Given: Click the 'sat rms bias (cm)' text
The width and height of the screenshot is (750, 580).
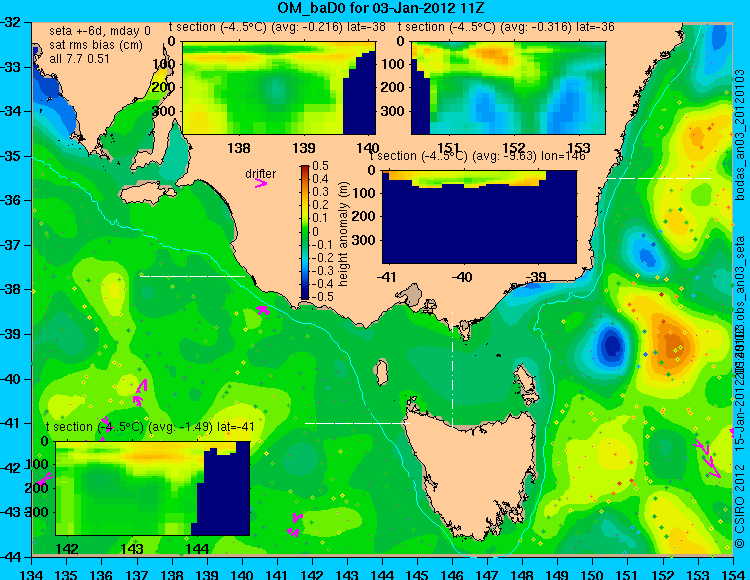Looking at the screenshot, I should click(96, 45).
